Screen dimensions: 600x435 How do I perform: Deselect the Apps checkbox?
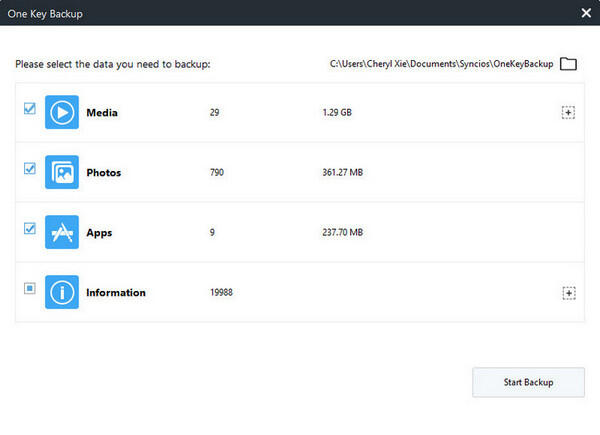30,229
